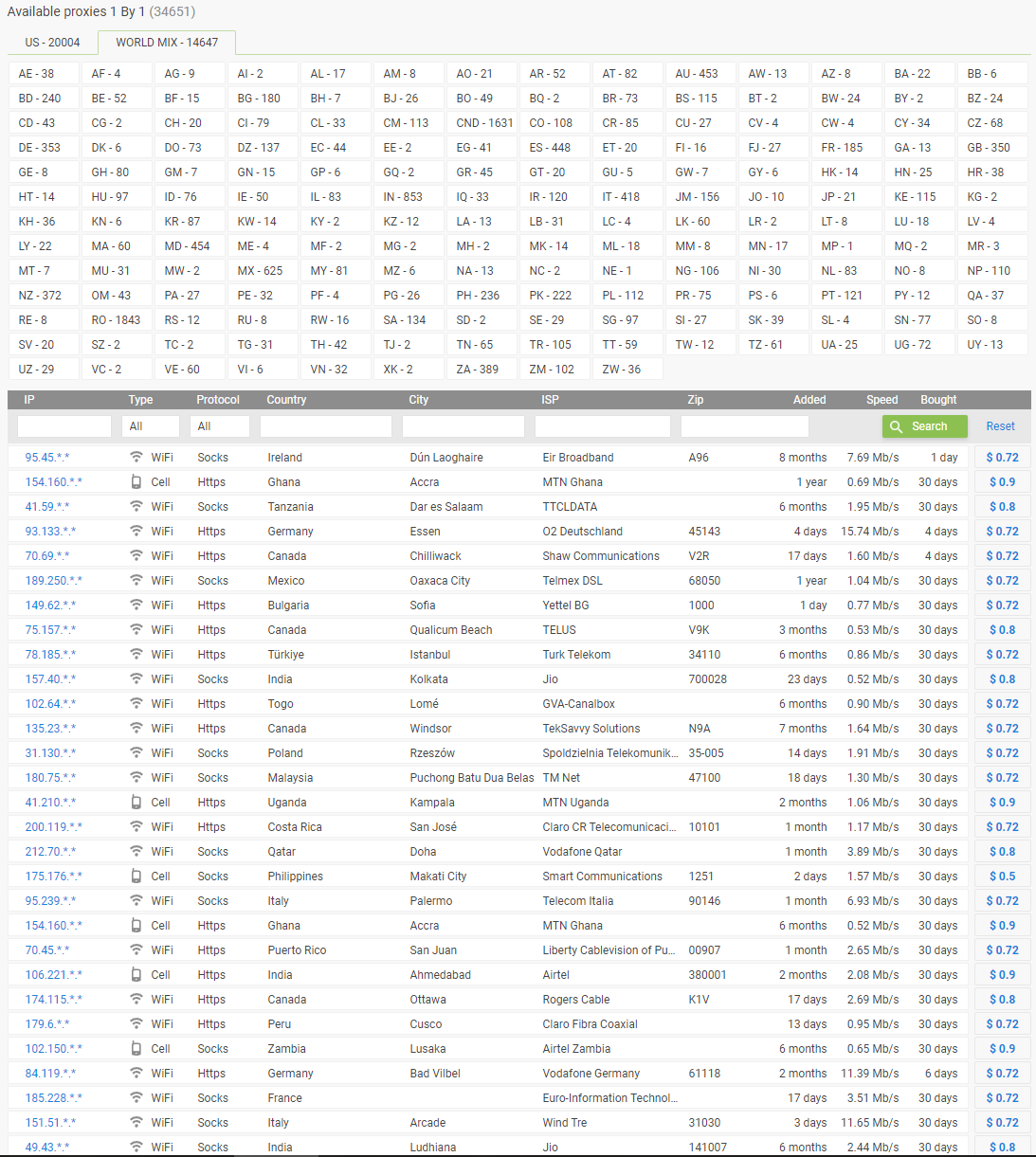
Task: Click Cell icon in the Uganda Kampala row
Action: tap(136, 802)
